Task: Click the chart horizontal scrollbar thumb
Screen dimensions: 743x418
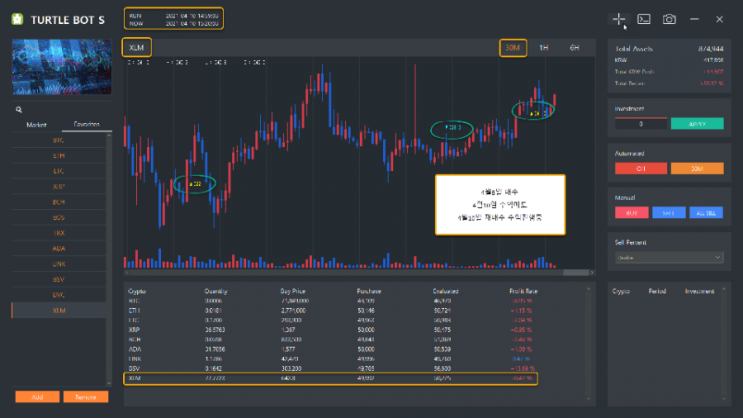Action: click(576, 273)
